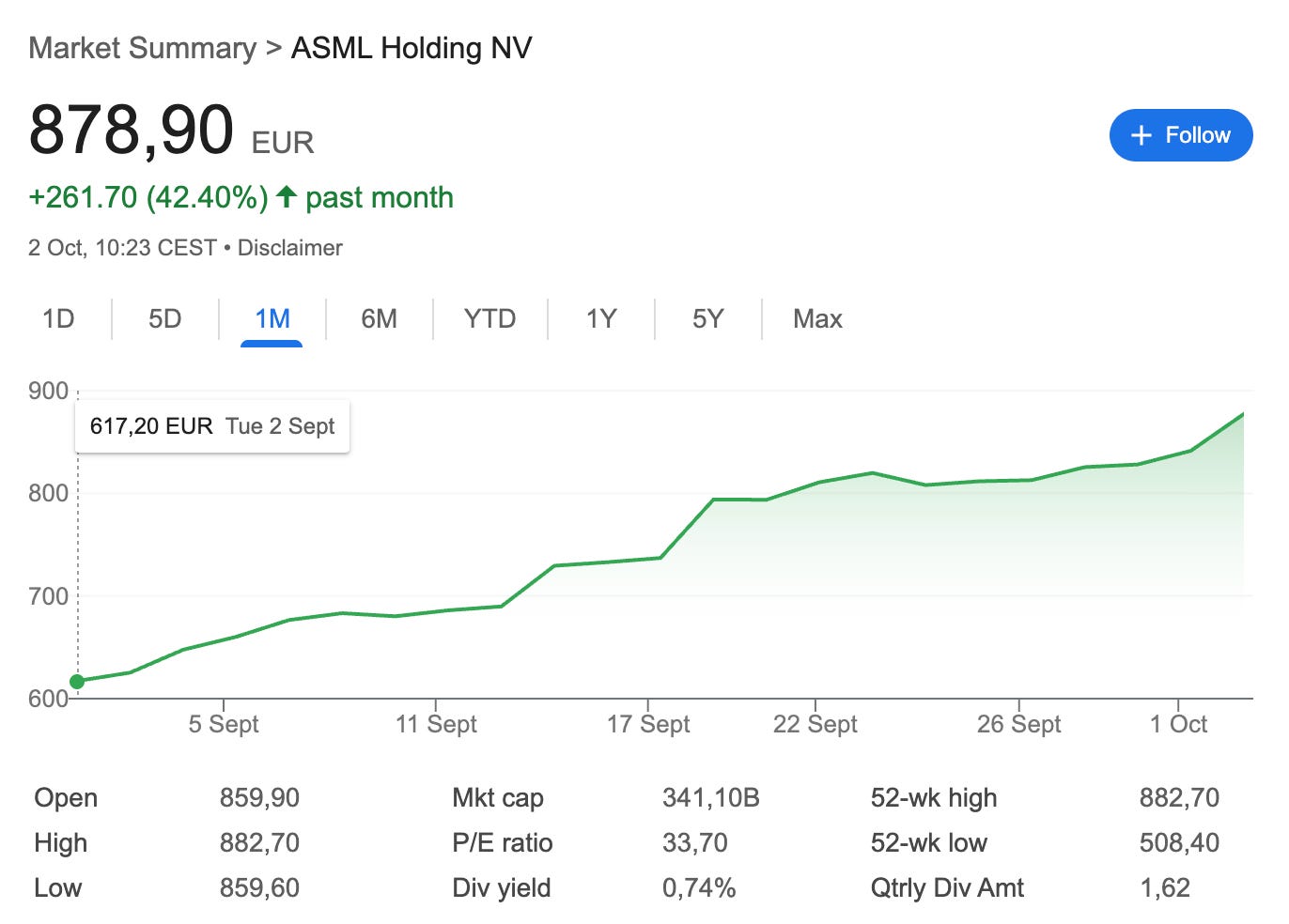Click the EUR currency label
The image size is (1289, 924).
pyautogui.click(x=283, y=143)
